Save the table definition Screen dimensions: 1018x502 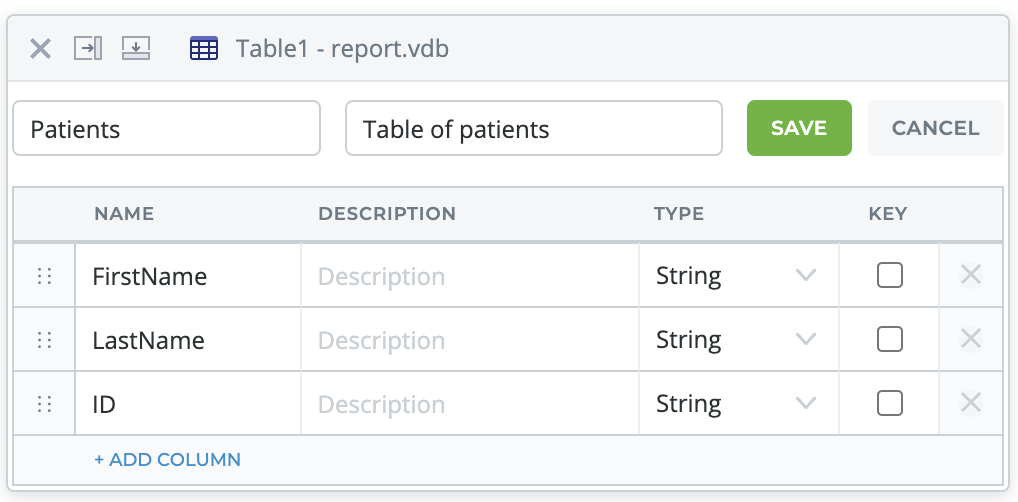coord(799,128)
